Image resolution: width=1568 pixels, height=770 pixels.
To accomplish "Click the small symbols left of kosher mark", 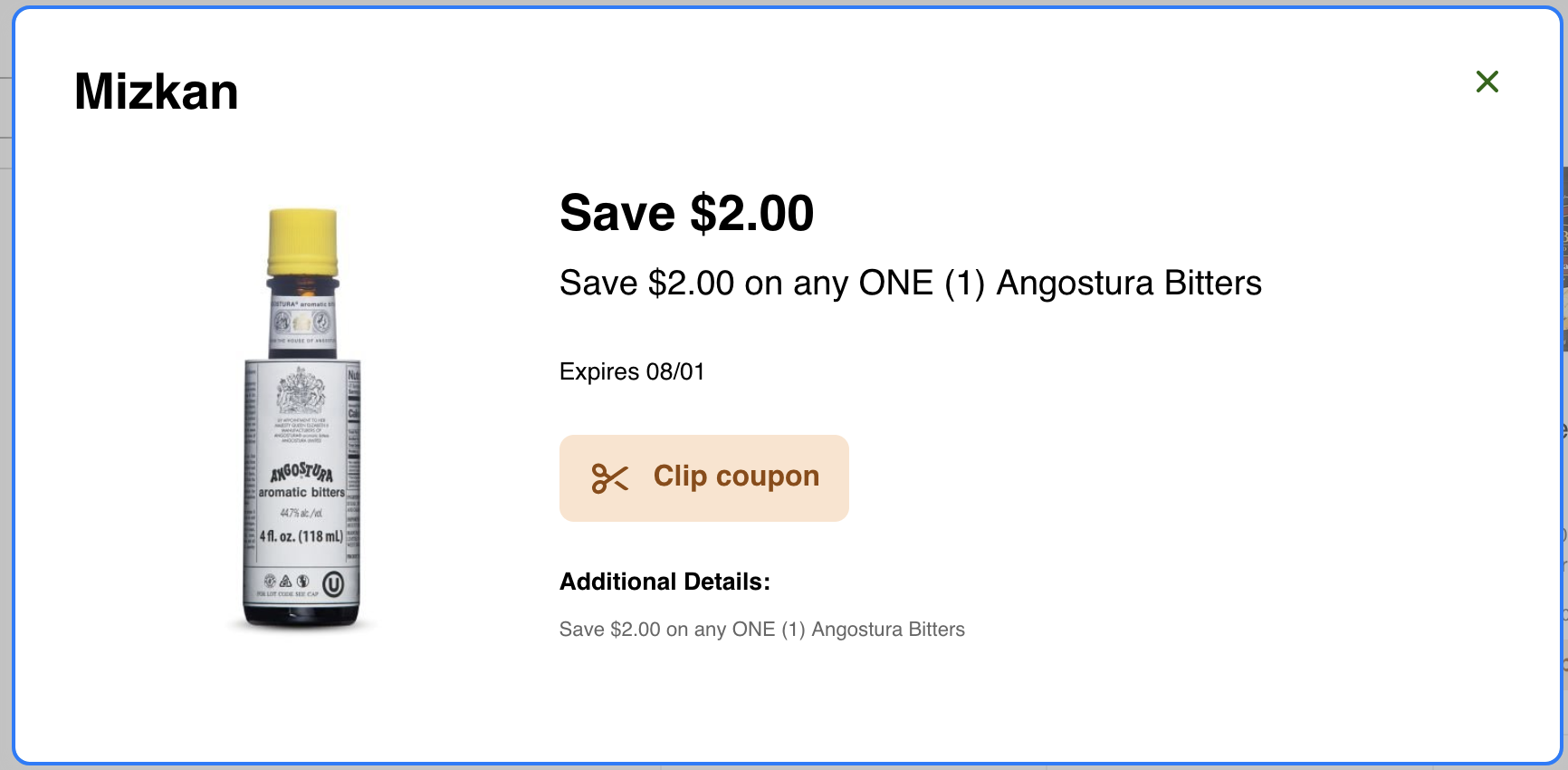I will tap(286, 581).
